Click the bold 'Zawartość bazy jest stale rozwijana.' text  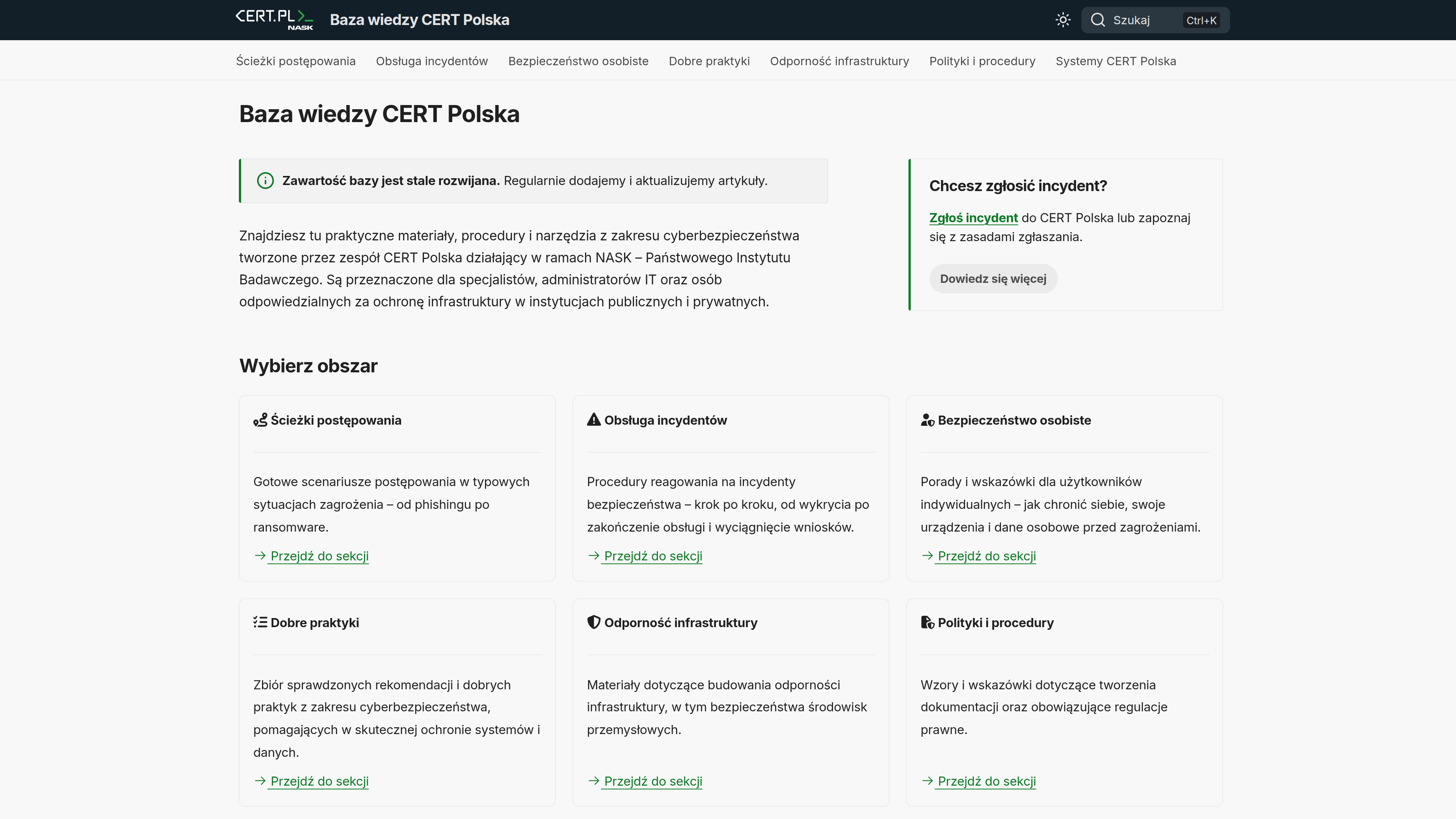[x=391, y=181]
